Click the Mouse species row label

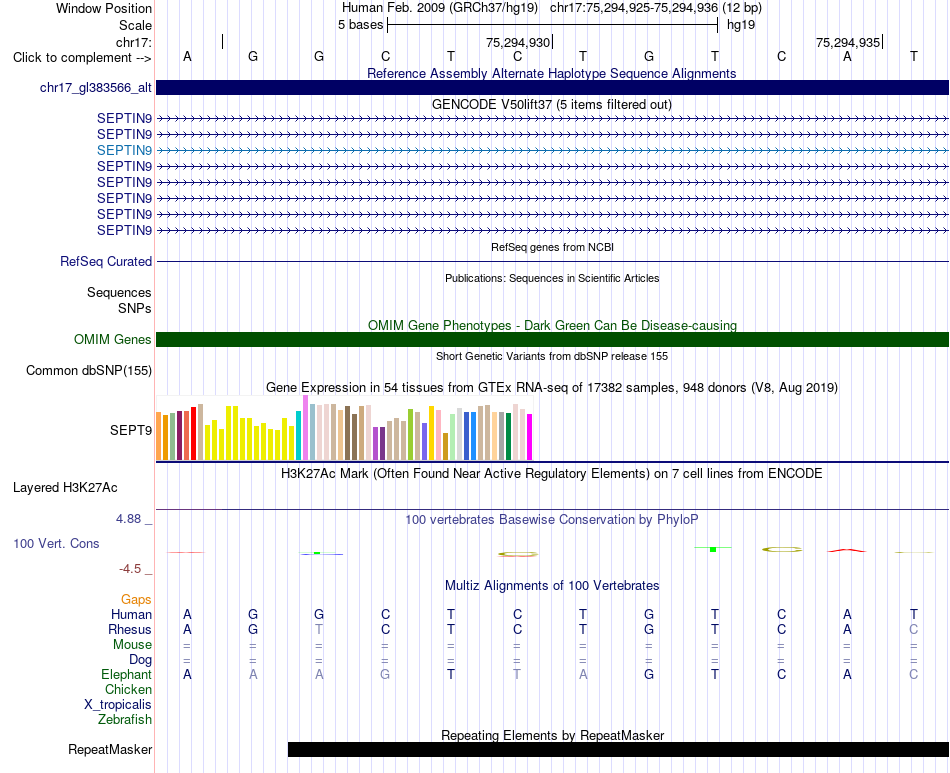[132, 645]
